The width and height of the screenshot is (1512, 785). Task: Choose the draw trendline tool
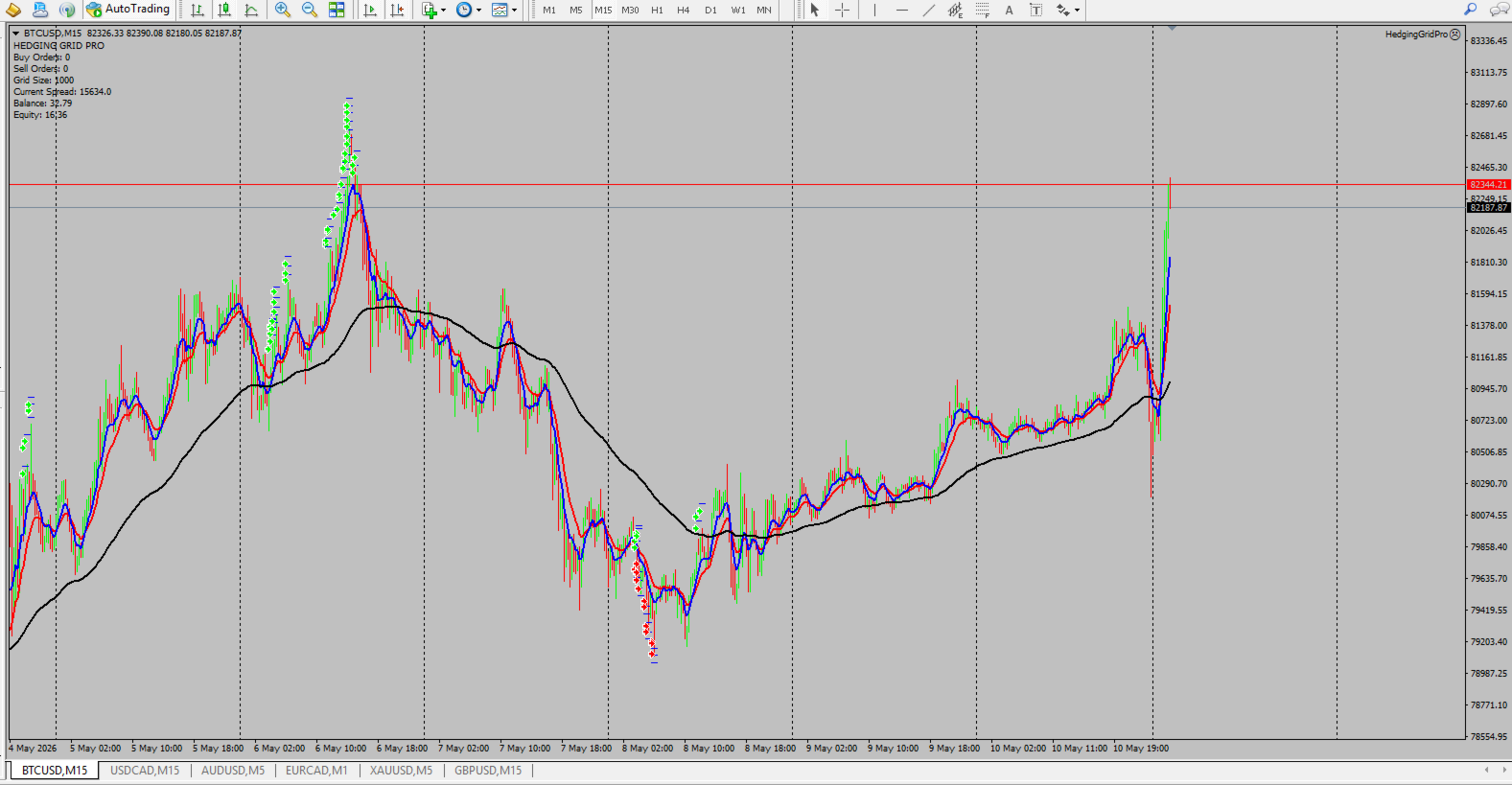[928, 10]
